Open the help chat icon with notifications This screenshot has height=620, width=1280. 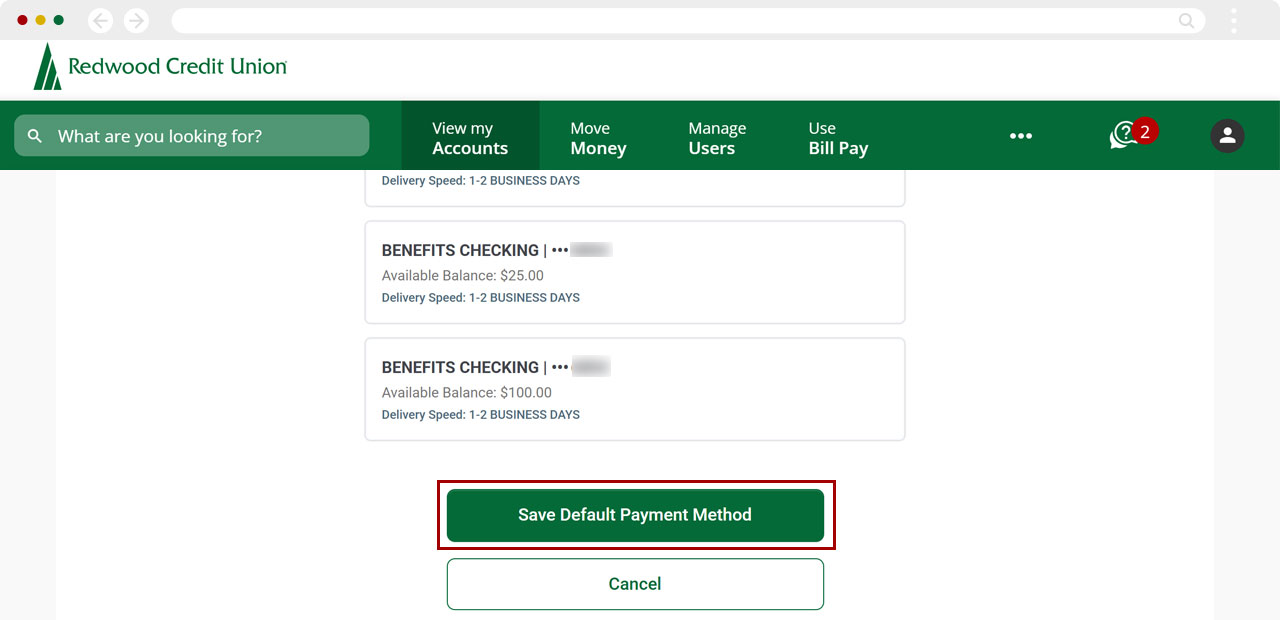click(1125, 135)
